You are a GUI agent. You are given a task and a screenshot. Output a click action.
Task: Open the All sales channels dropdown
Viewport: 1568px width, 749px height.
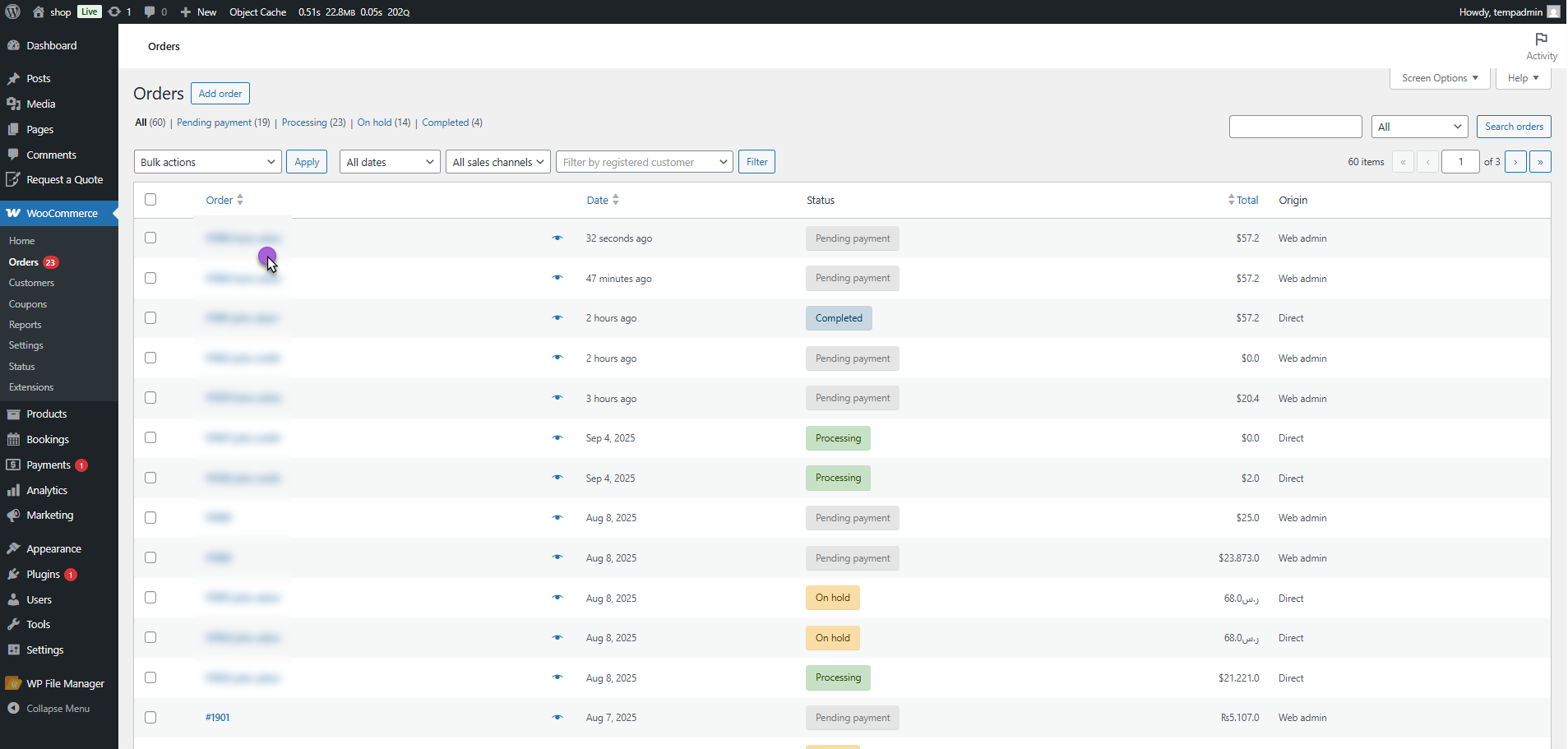tap(497, 162)
